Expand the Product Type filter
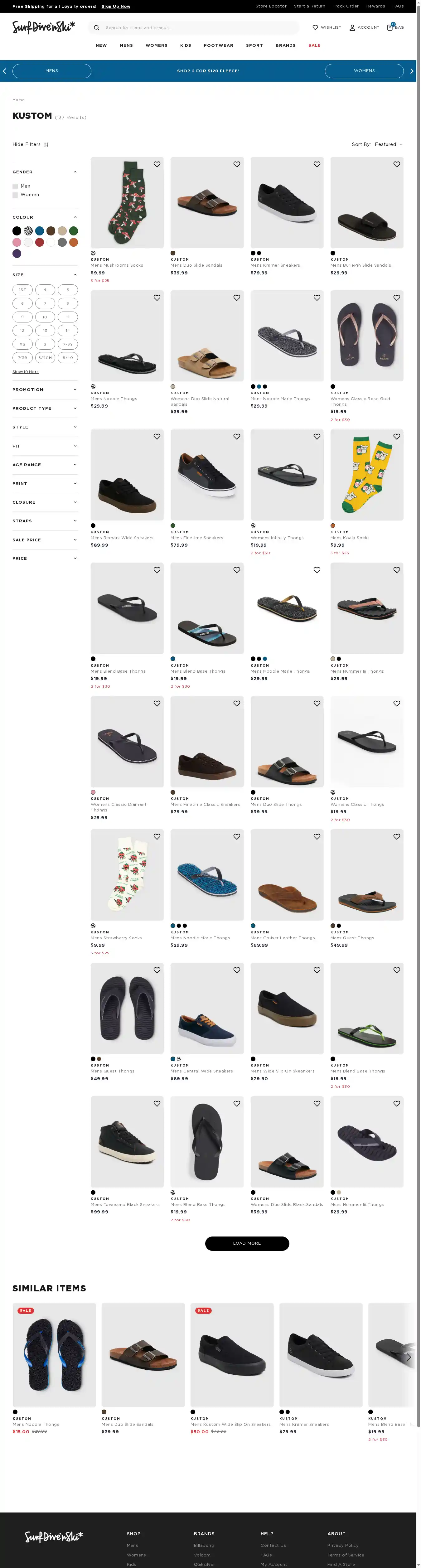The width and height of the screenshot is (421, 1568). point(45,409)
